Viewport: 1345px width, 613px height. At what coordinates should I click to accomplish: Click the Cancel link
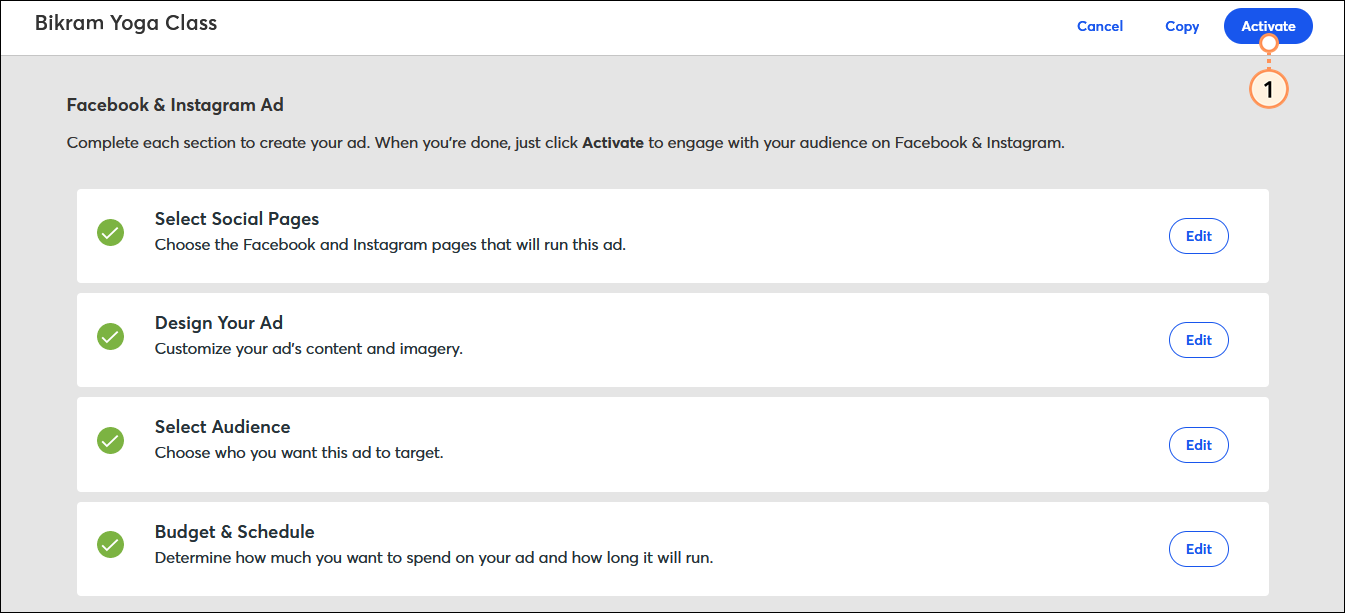point(1100,27)
